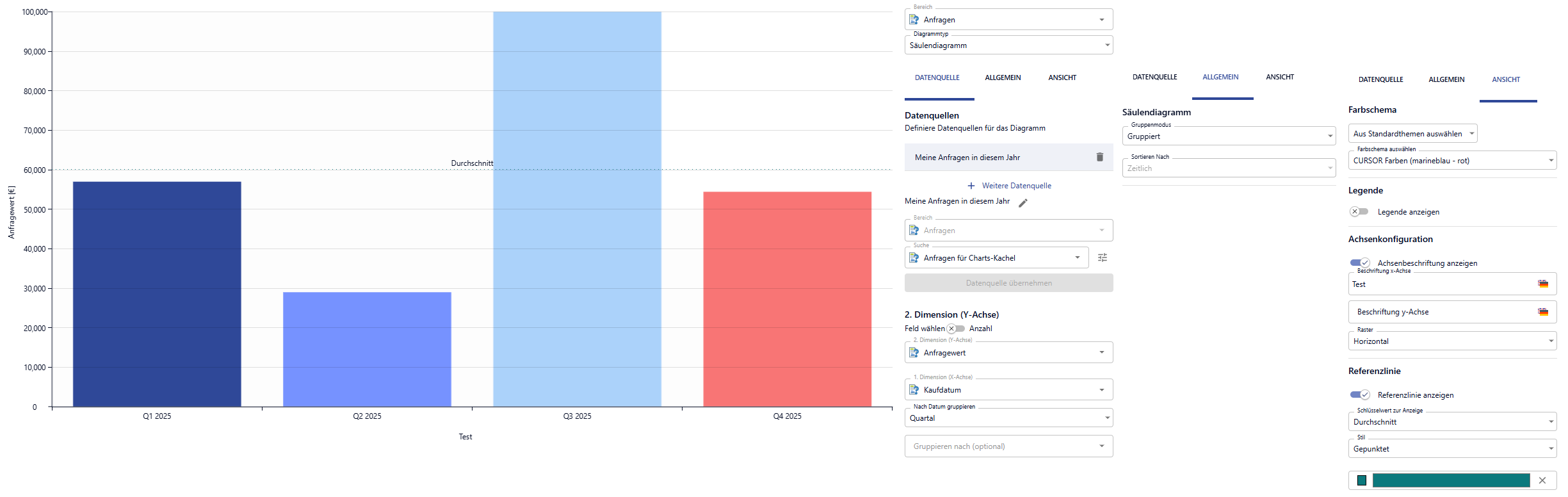Select the ALLGEMEIN tab above Säulendiagramm heading

(1220, 77)
